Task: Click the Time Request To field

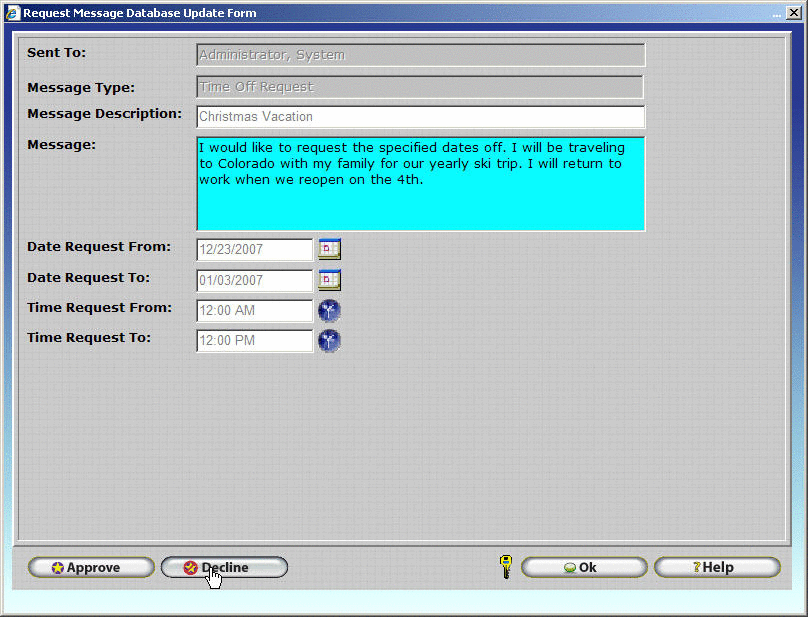Action: [x=255, y=341]
